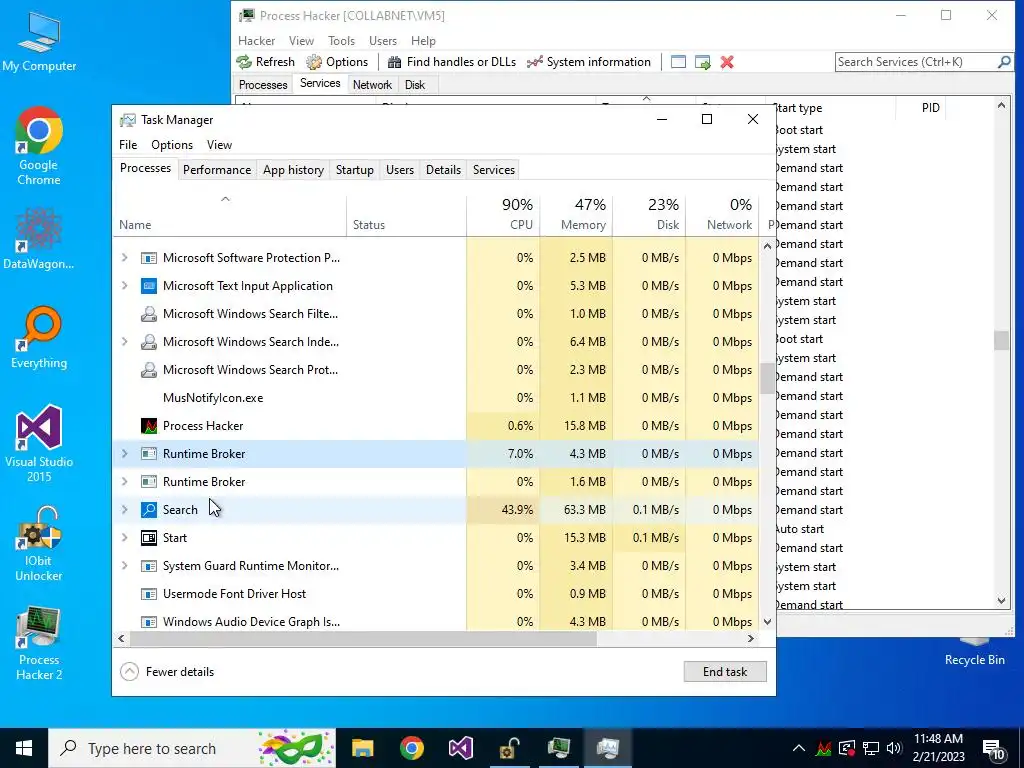Open Task Manager View menu
Image resolution: width=1024 pixels, height=768 pixels.
tap(219, 145)
